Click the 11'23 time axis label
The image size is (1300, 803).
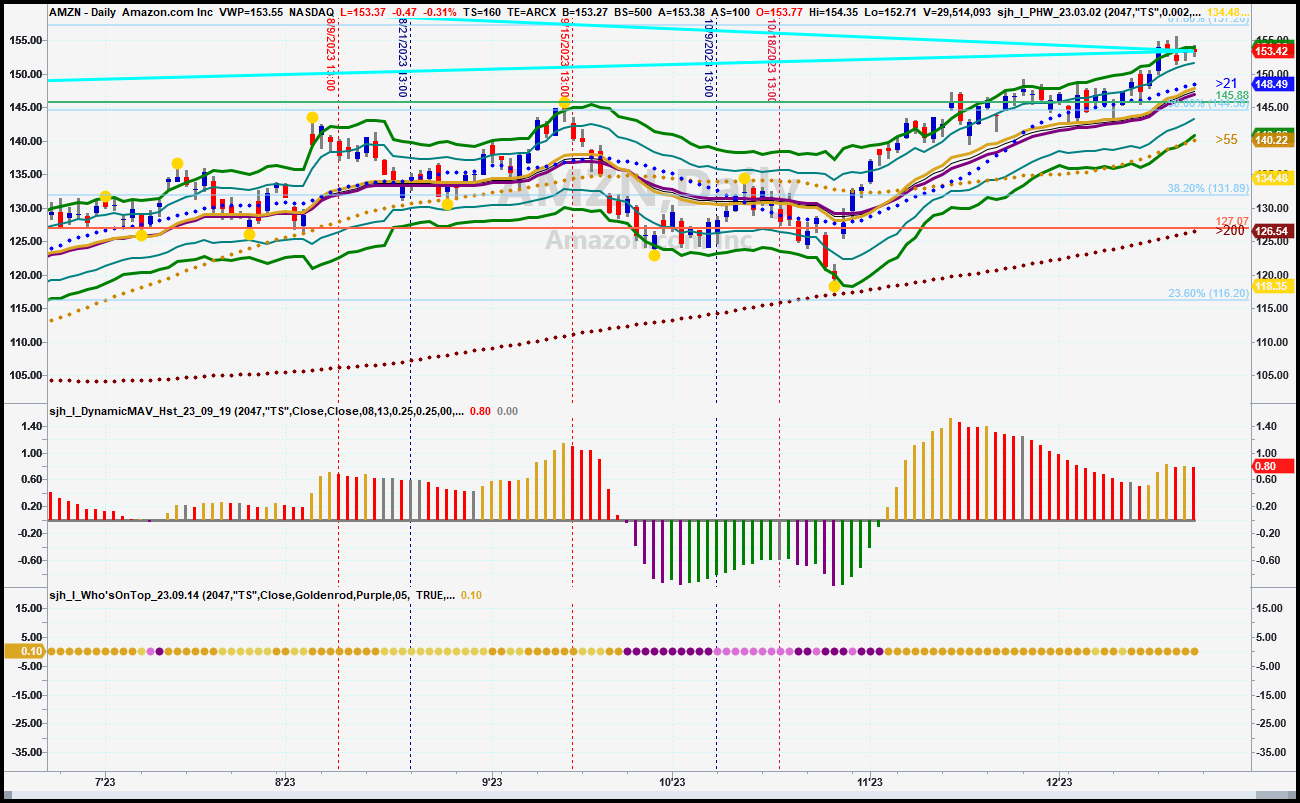coord(870,781)
